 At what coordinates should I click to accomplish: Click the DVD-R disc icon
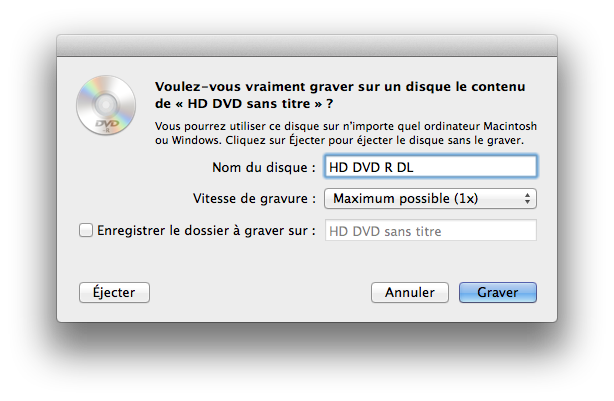click(106, 105)
